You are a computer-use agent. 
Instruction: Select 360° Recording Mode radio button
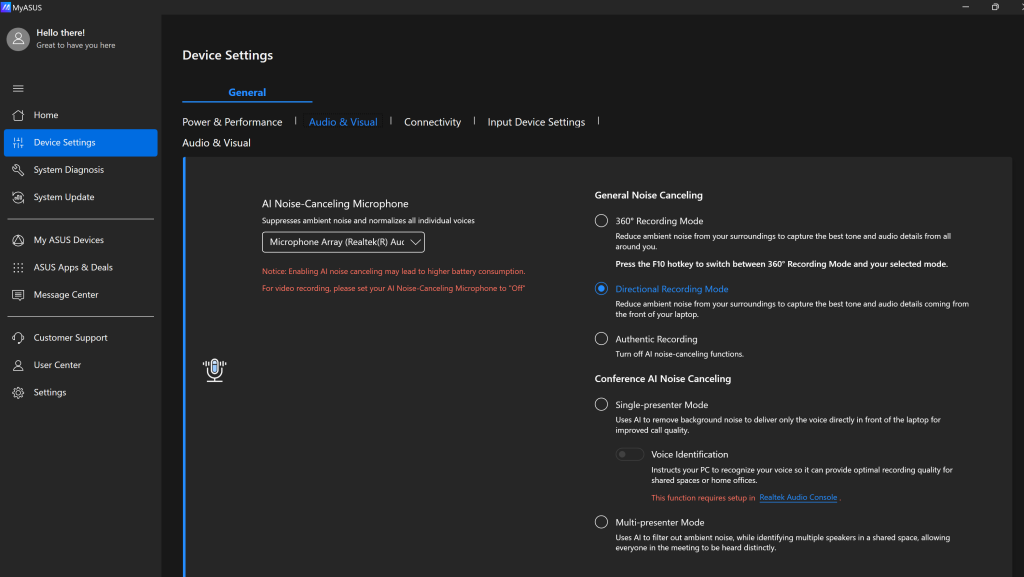[601, 221]
